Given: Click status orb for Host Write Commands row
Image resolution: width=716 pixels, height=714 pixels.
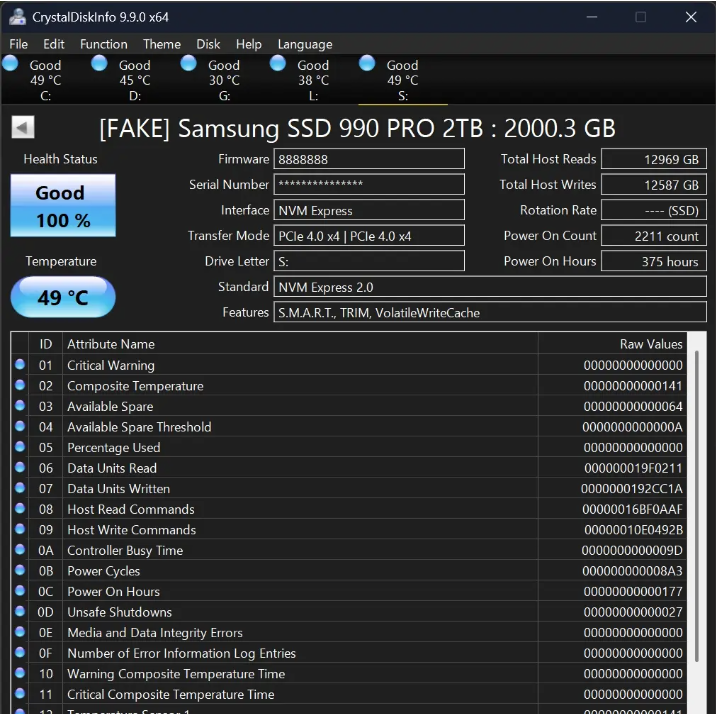Looking at the screenshot, I should (20, 529).
